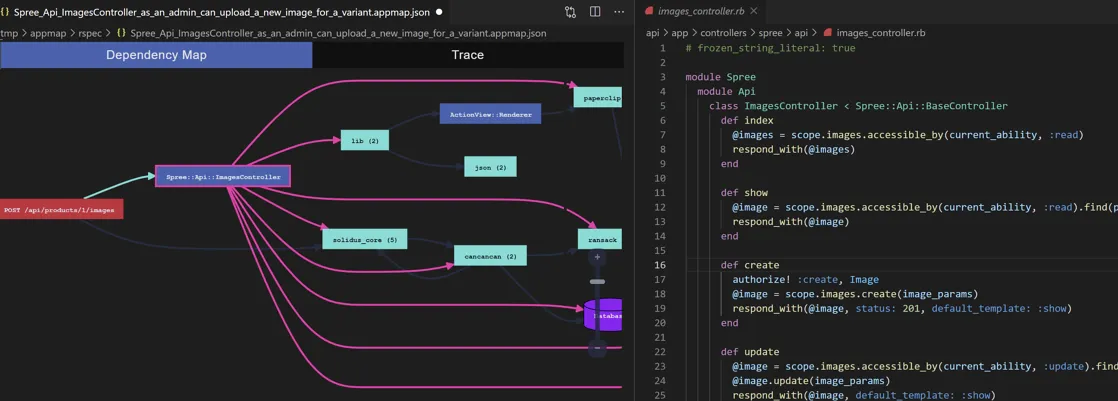The height and width of the screenshot is (401, 1118).
Task: Split the editor with the split icon
Action: coord(595,12)
